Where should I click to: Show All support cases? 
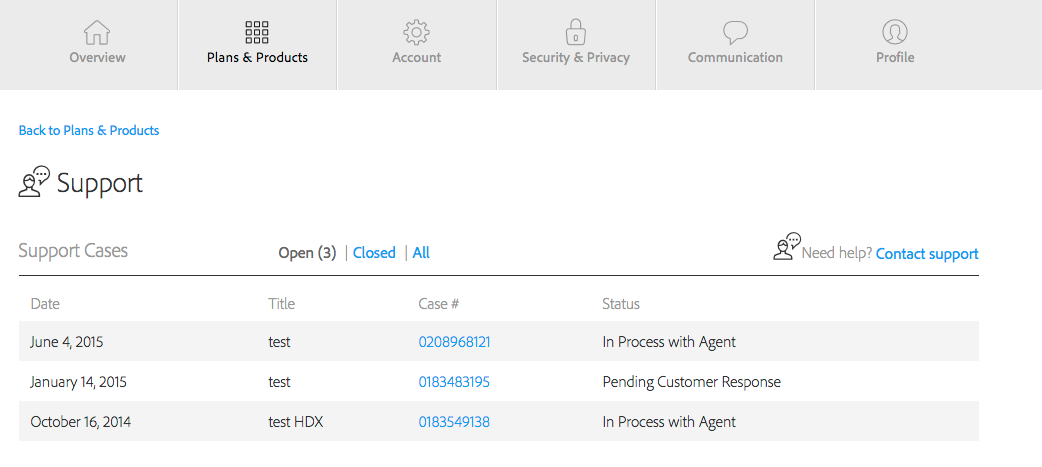(x=421, y=253)
